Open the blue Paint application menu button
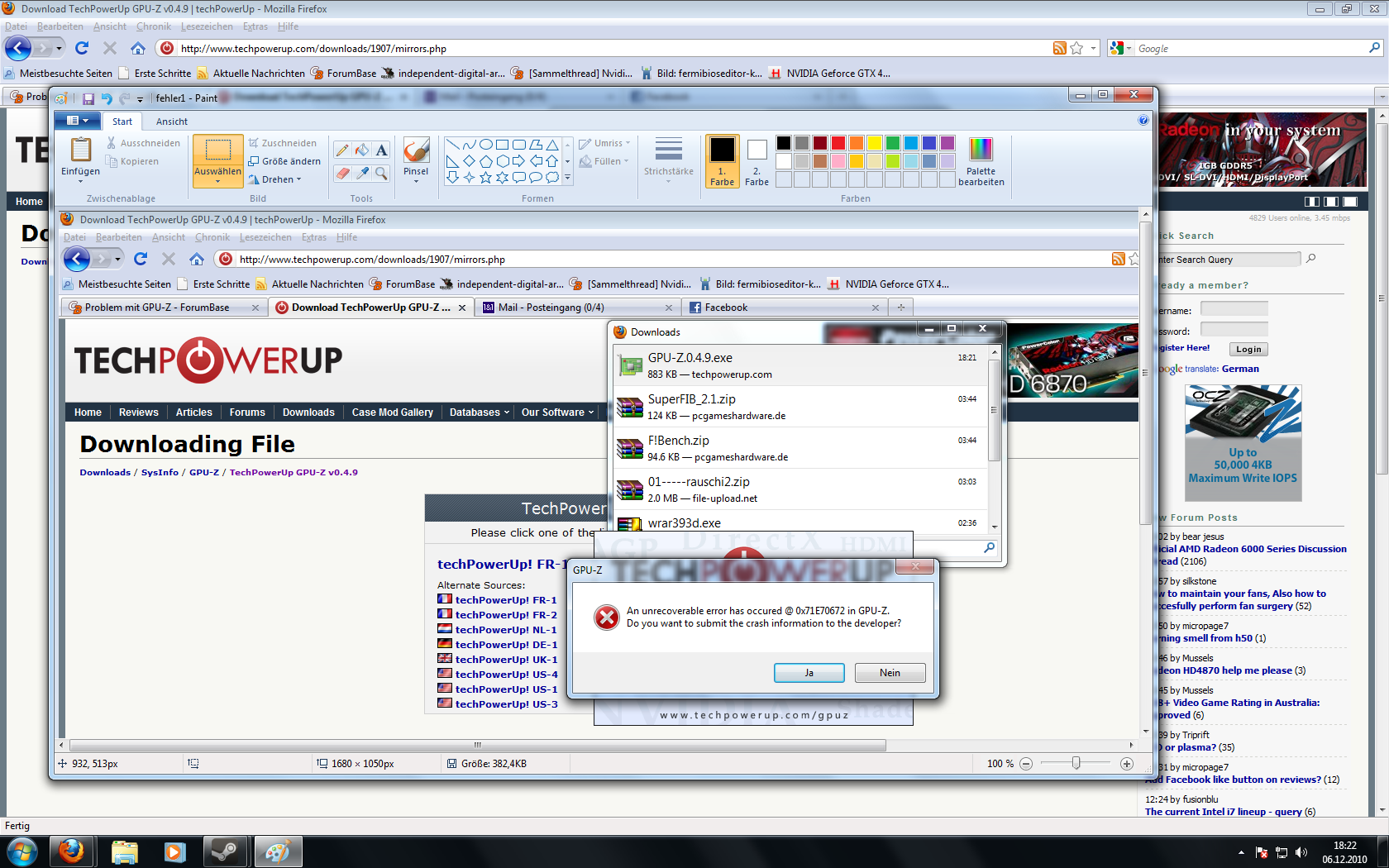The width and height of the screenshot is (1389, 868). click(x=78, y=121)
